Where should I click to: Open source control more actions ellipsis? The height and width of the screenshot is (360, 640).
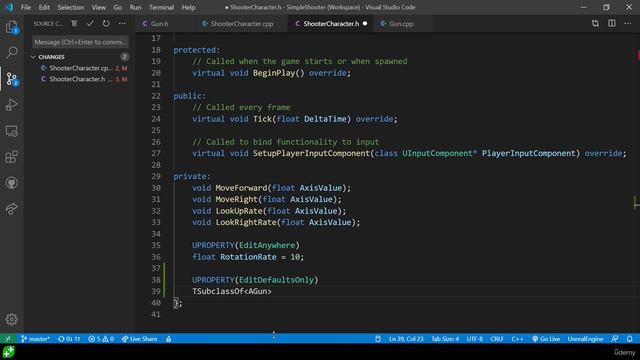click(122, 24)
